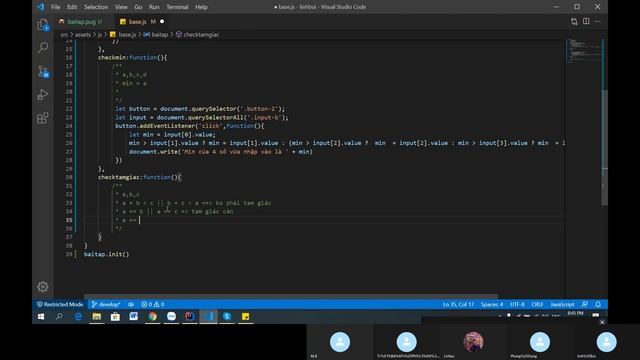640x360 pixels.
Task: Change indentation via Spaces: 4
Action: point(492,304)
